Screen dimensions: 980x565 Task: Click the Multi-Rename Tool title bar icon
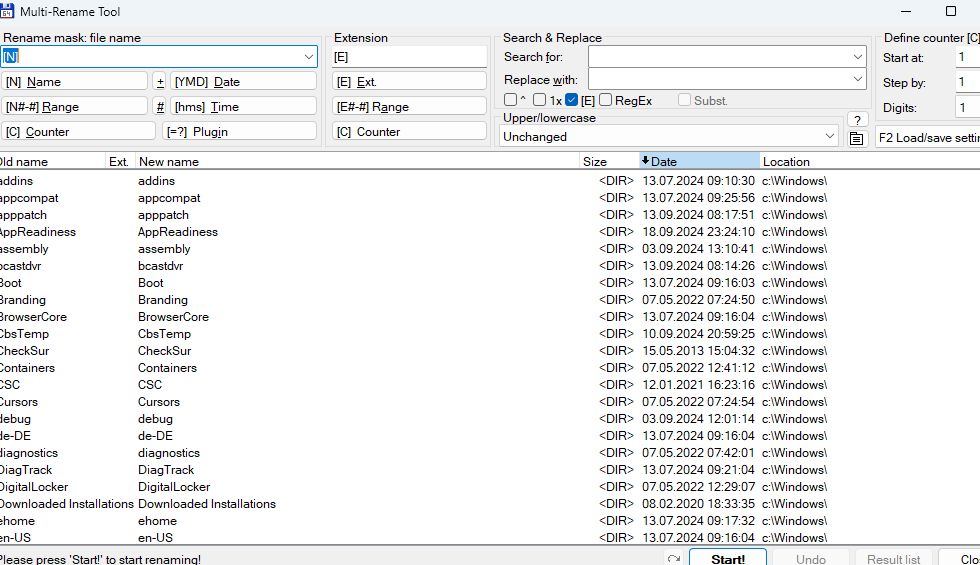(x=6, y=11)
